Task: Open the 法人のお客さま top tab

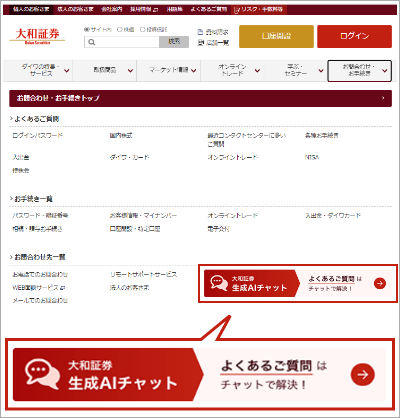Action: [75, 9]
